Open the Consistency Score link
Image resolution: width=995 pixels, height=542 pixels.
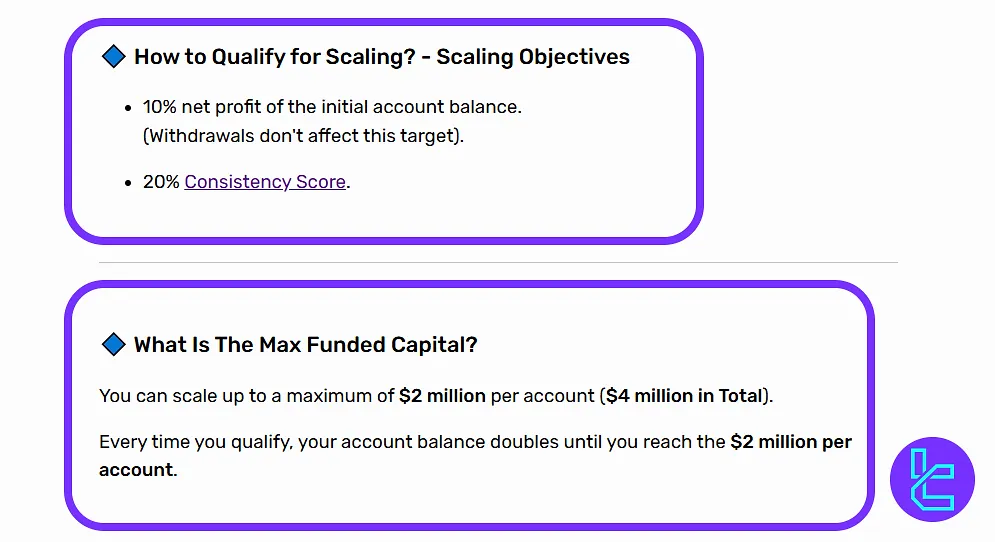pyautogui.click(x=265, y=182)
